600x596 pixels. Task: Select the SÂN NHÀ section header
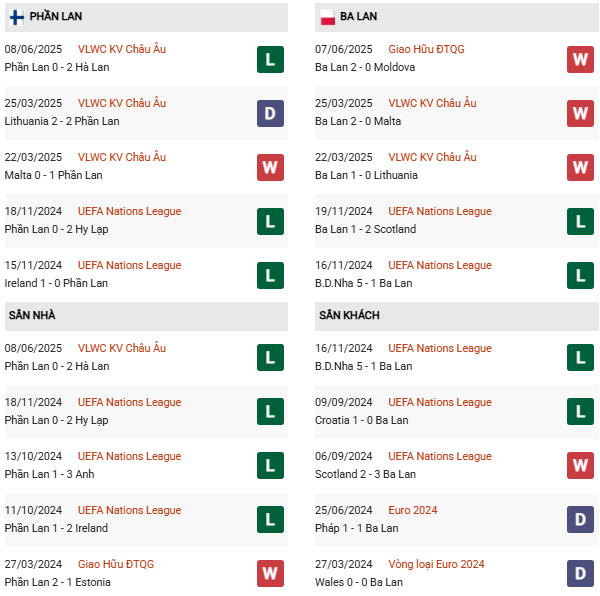pyautogui.click(x=31, y=316)
